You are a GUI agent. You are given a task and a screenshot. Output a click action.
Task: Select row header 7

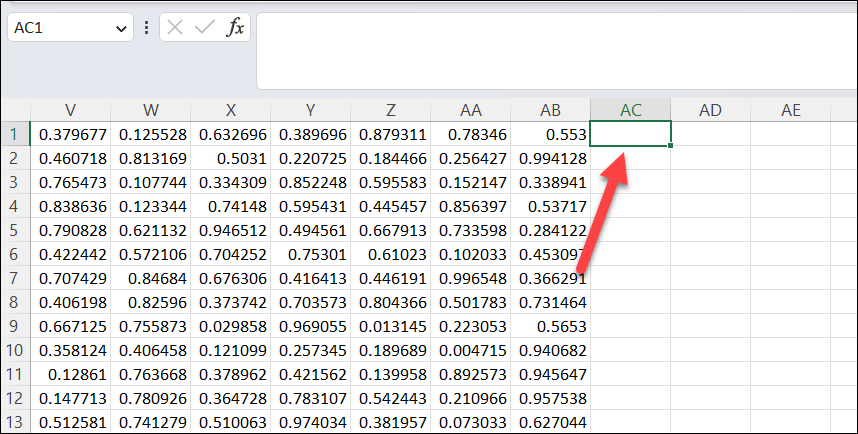click(14, 277)
